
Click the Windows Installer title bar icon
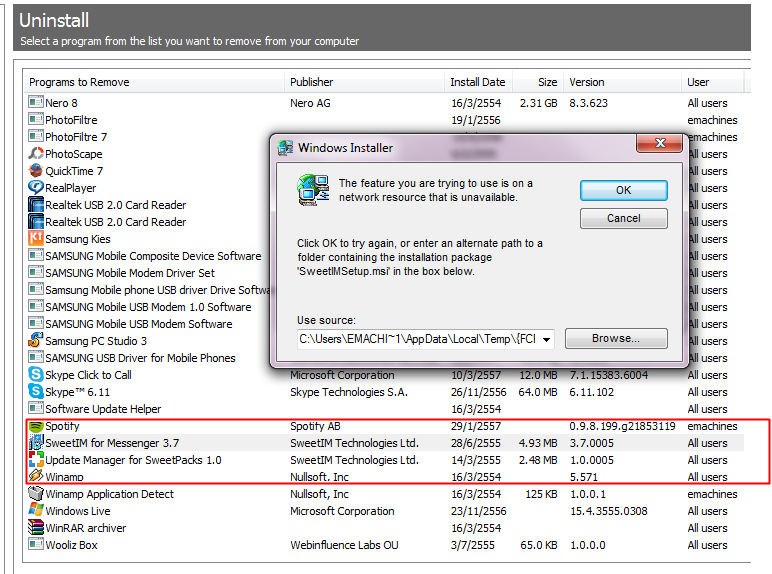[x=285, y=148]
